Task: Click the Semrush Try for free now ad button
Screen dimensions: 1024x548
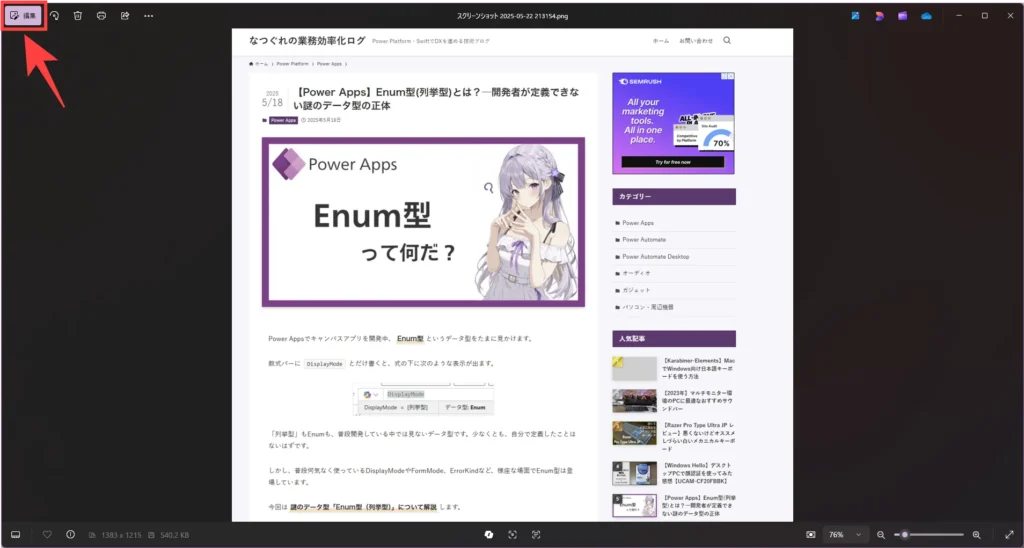Action: pyautogui.click(x=673, y=161)
